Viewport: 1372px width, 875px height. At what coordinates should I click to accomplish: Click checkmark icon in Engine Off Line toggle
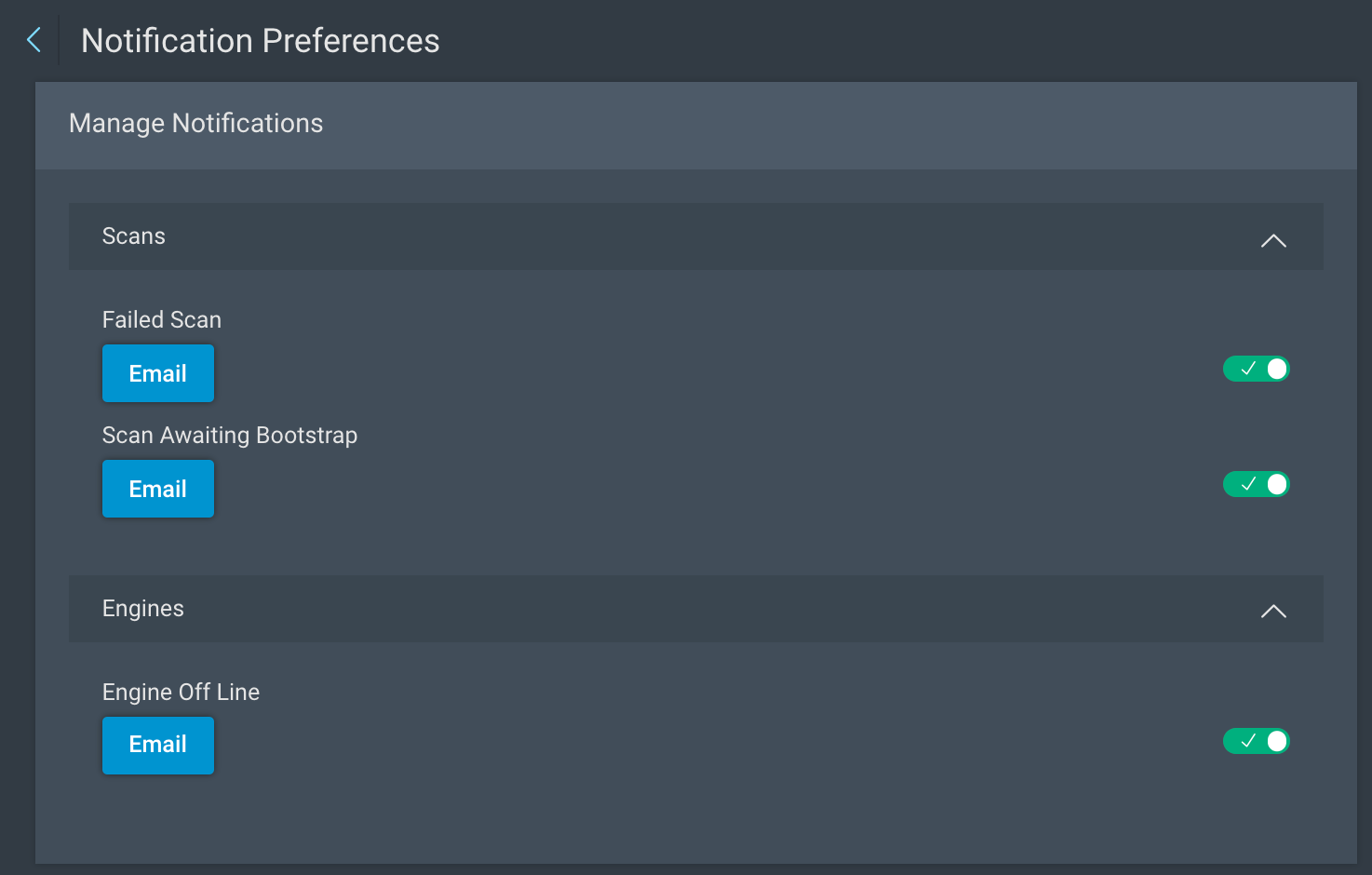[1248, 741]
